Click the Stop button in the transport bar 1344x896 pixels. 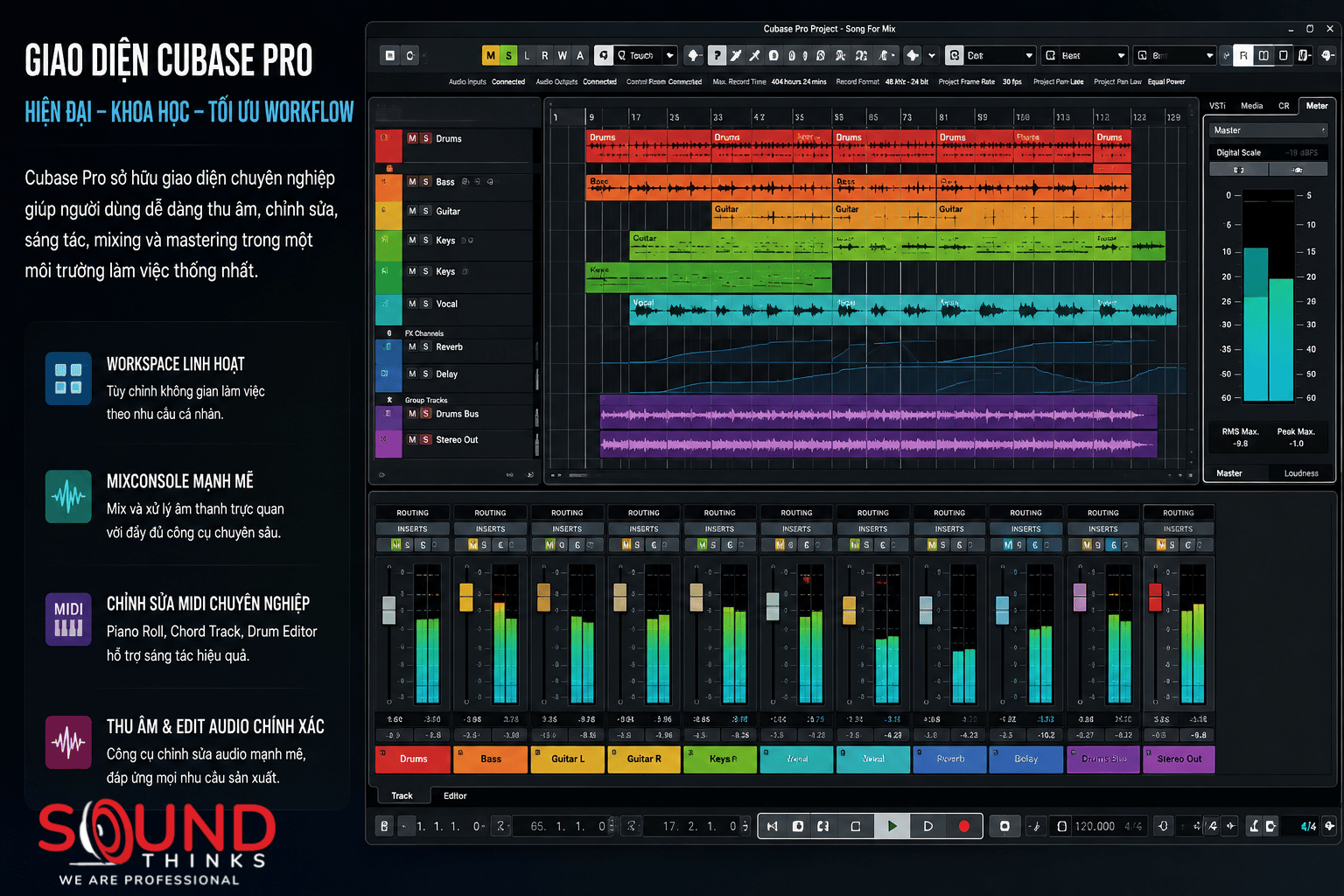coord(855,826)
